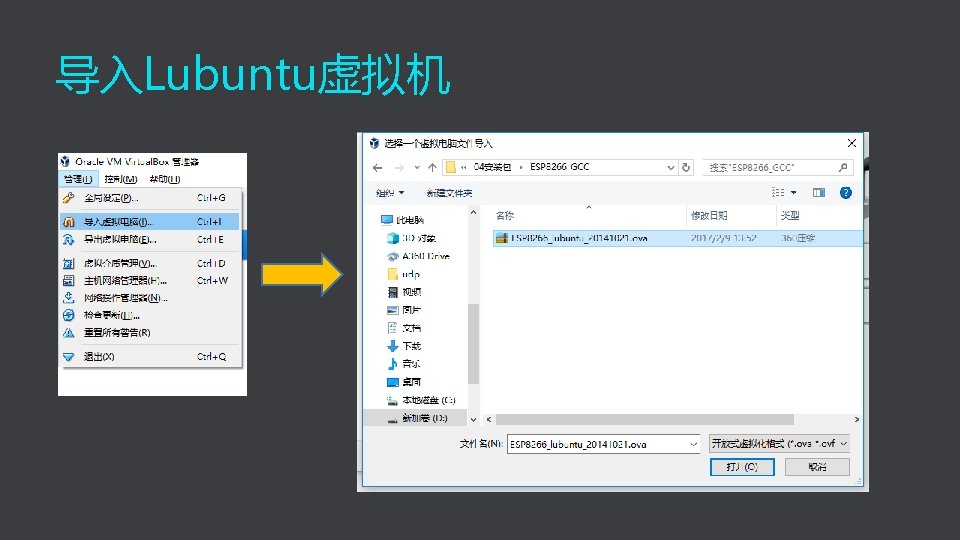Click the 打开(O) button
Viewport: 960px width, 540px height.
coord(742,467)
